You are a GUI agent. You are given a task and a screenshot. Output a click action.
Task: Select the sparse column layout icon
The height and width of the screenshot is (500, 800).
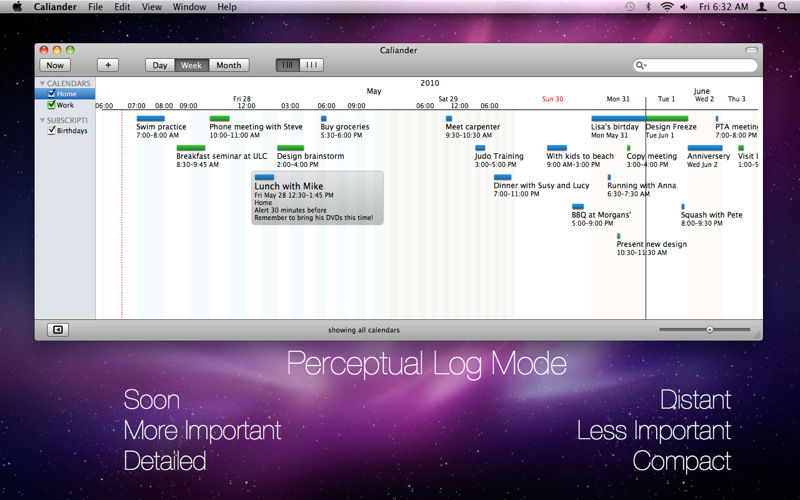point(312,65)
